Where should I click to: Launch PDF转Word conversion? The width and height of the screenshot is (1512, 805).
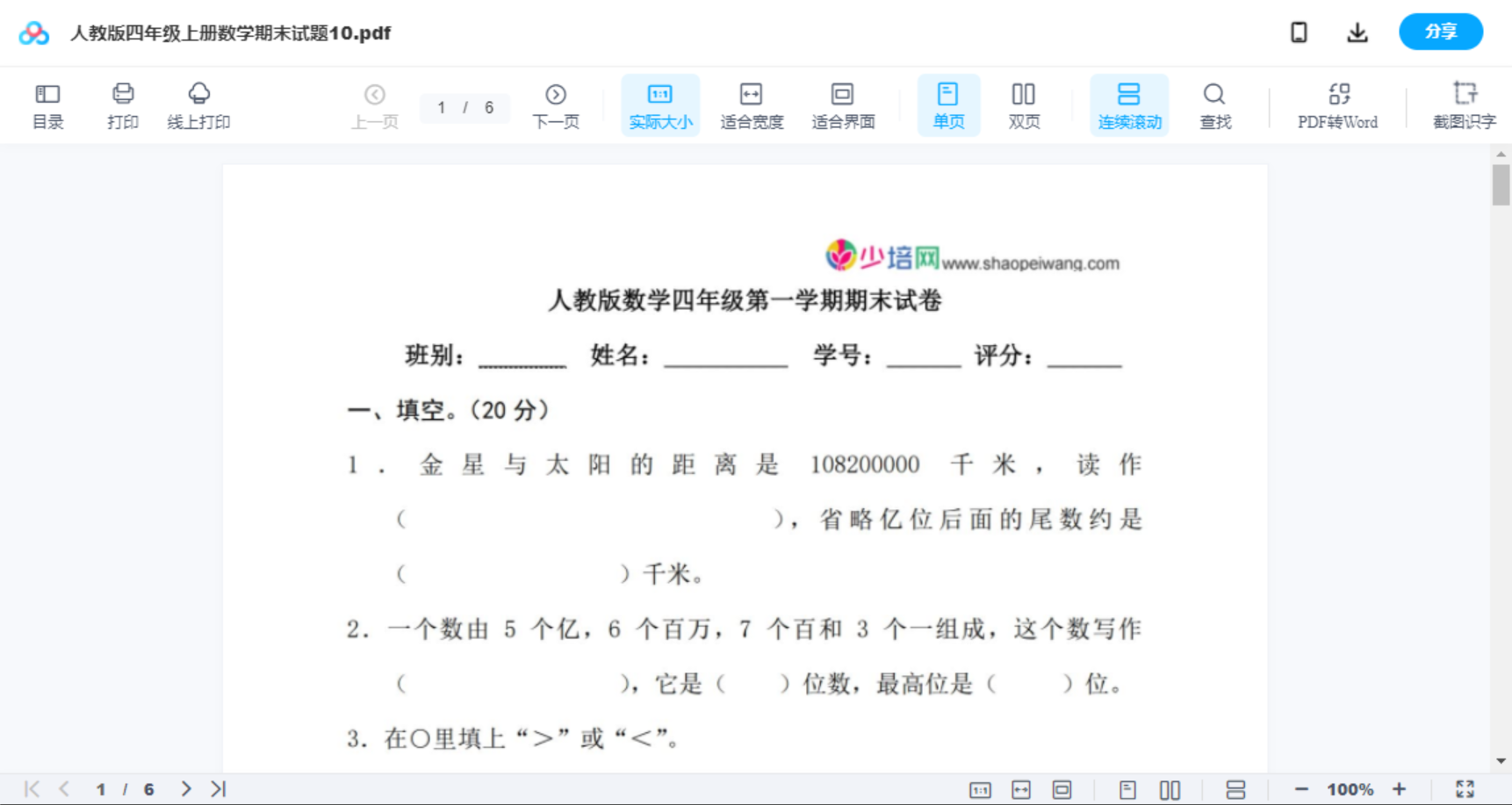pos(1337,104)
